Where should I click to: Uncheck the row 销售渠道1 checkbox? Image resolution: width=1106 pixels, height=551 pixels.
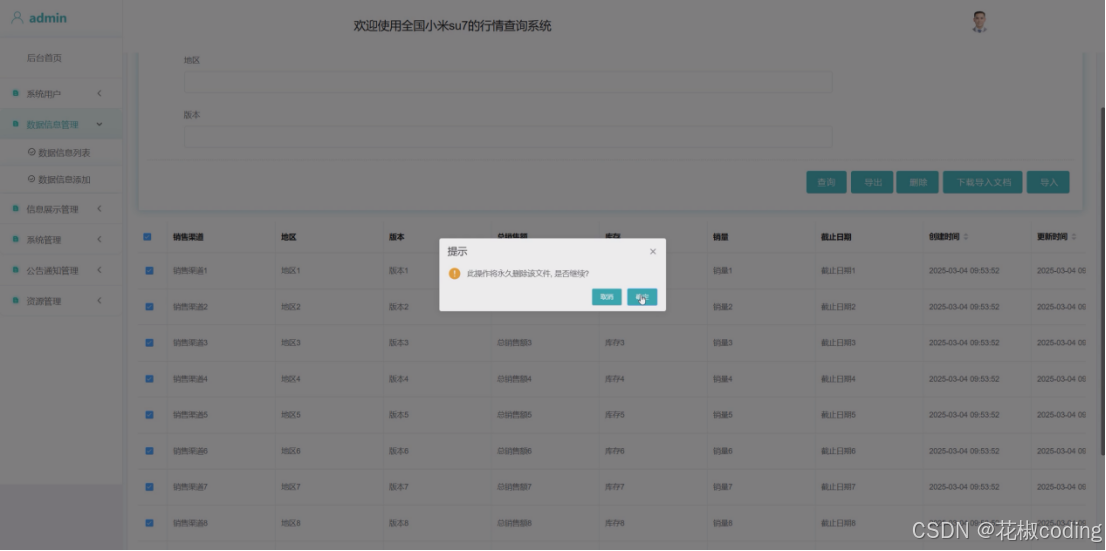tap(150, 270)
